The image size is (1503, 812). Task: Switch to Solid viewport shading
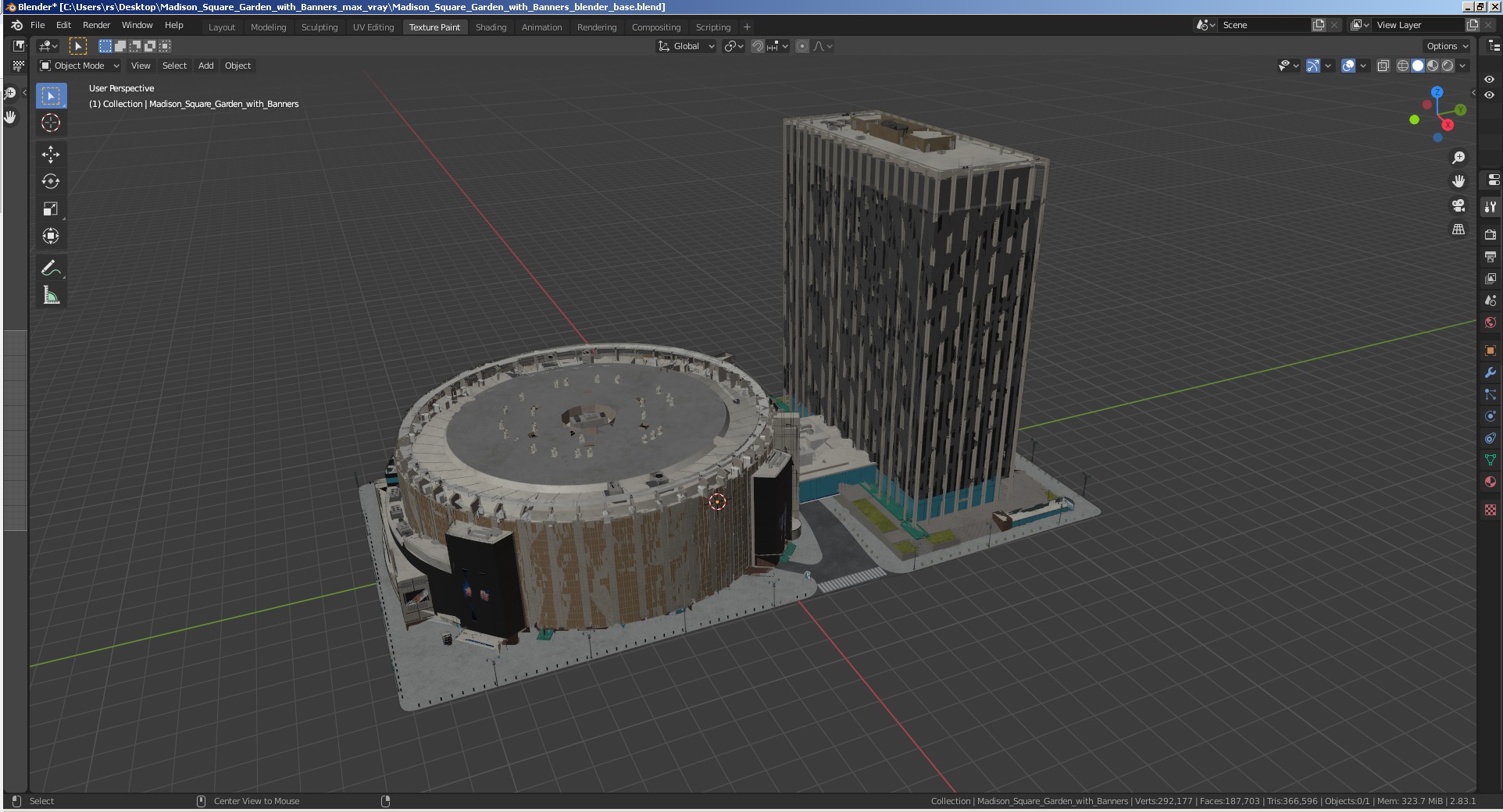coord(1418,66)
